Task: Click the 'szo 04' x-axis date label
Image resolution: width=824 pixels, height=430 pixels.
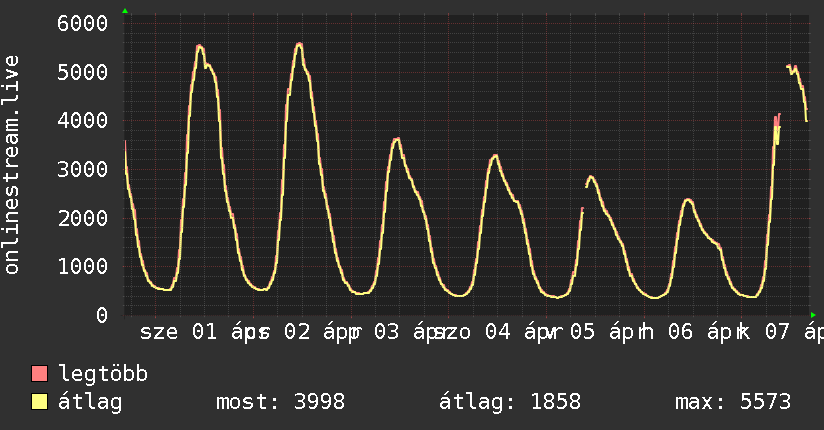Action: tap(471, 332)
